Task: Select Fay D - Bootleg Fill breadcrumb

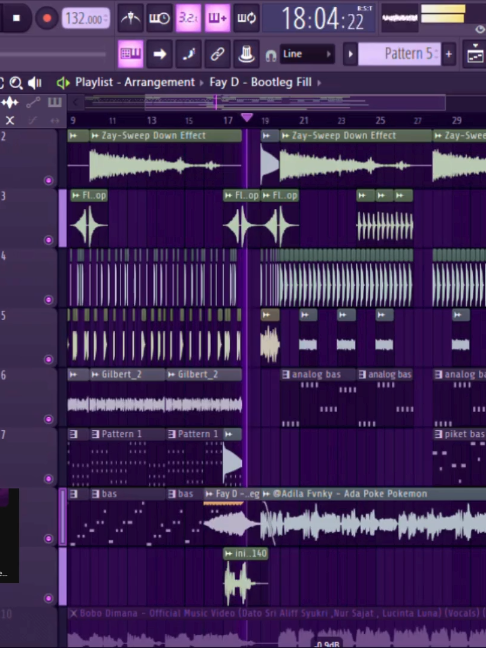Action: (x=260, y=82)
